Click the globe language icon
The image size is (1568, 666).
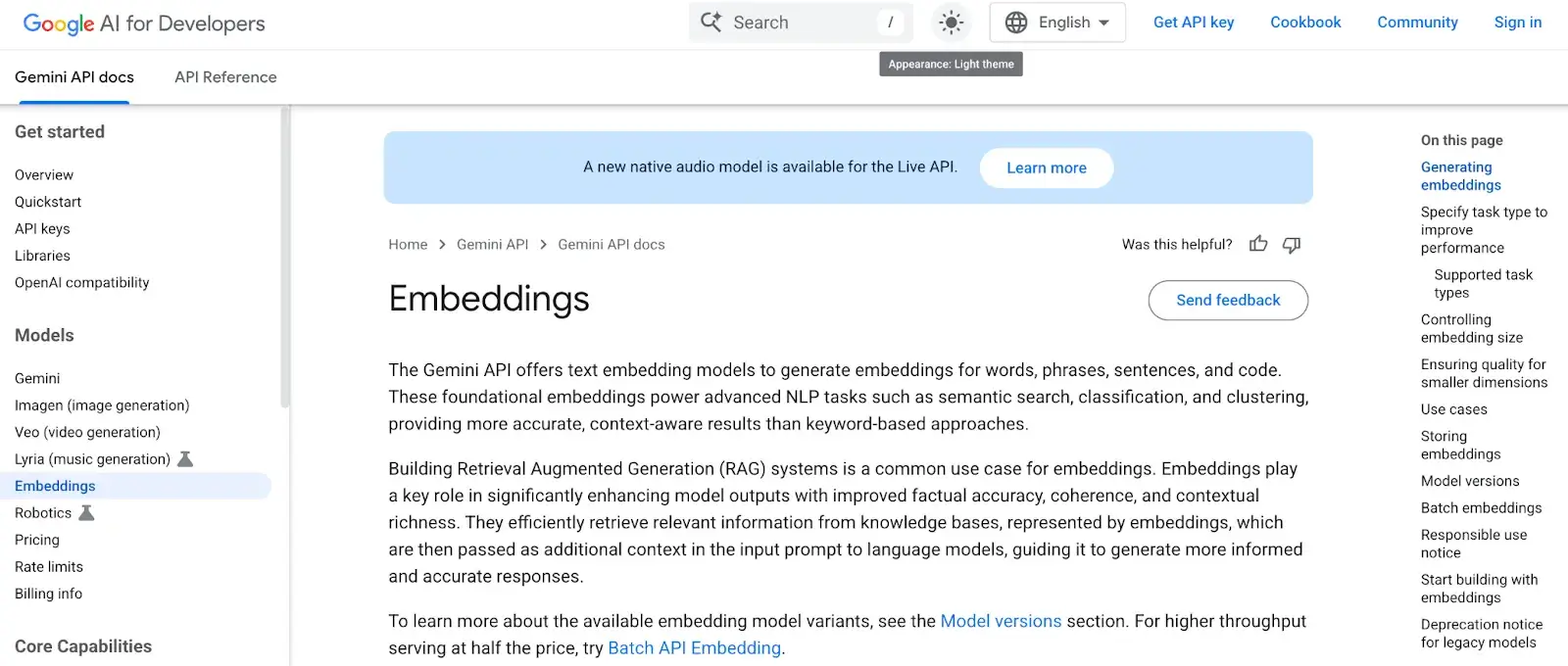1016,23
